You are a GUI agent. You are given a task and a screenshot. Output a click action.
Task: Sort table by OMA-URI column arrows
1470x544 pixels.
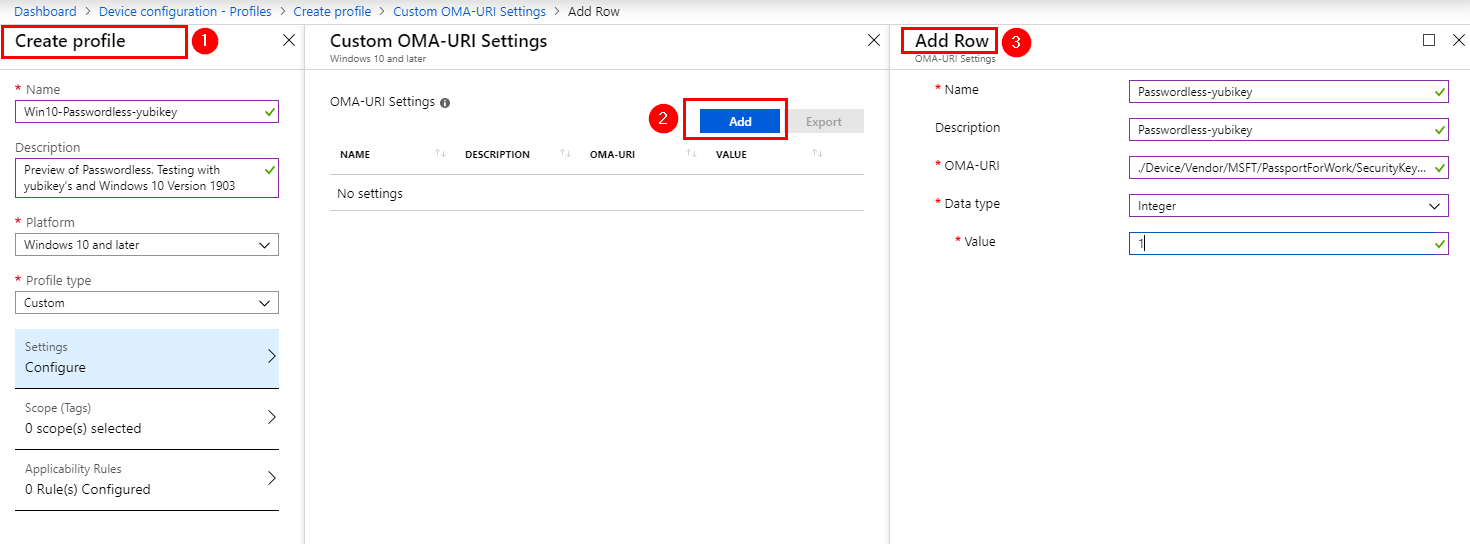(691, 154)
